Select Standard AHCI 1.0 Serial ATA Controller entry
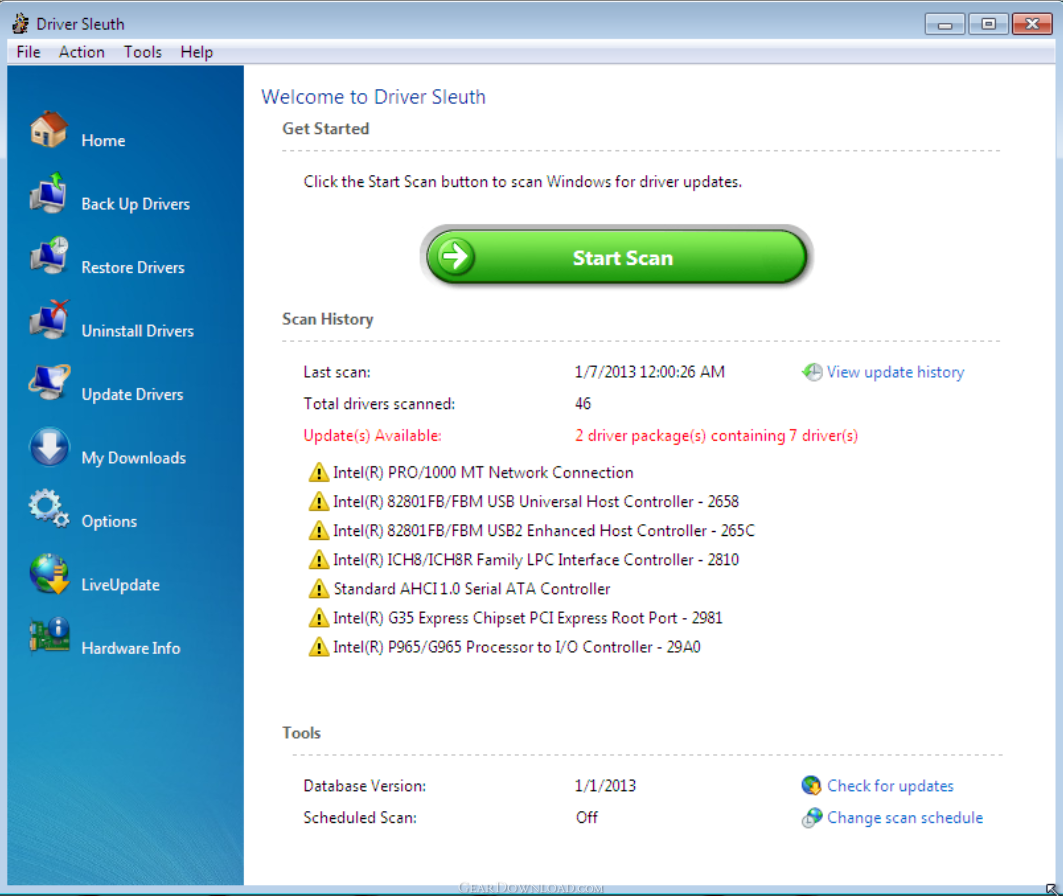Viewport: 1063px width, 896px height. (472, 589)
